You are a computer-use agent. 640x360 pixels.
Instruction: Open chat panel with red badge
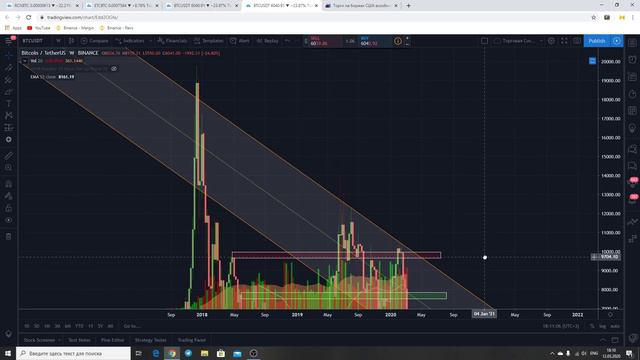point(632,182)
